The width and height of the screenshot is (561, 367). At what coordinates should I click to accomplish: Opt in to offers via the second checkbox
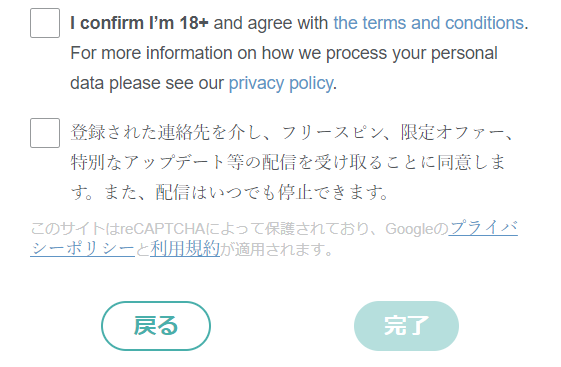click(45, 133)
